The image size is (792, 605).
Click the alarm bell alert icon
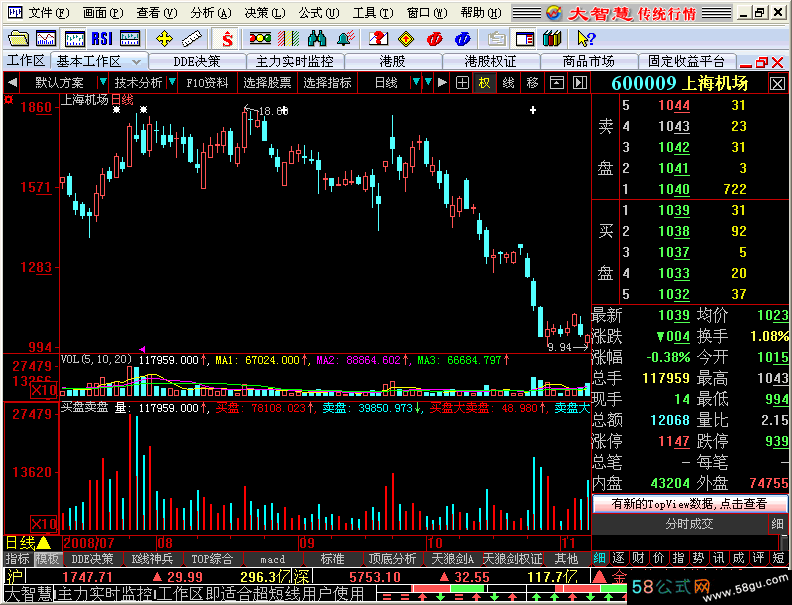[345, 38]
